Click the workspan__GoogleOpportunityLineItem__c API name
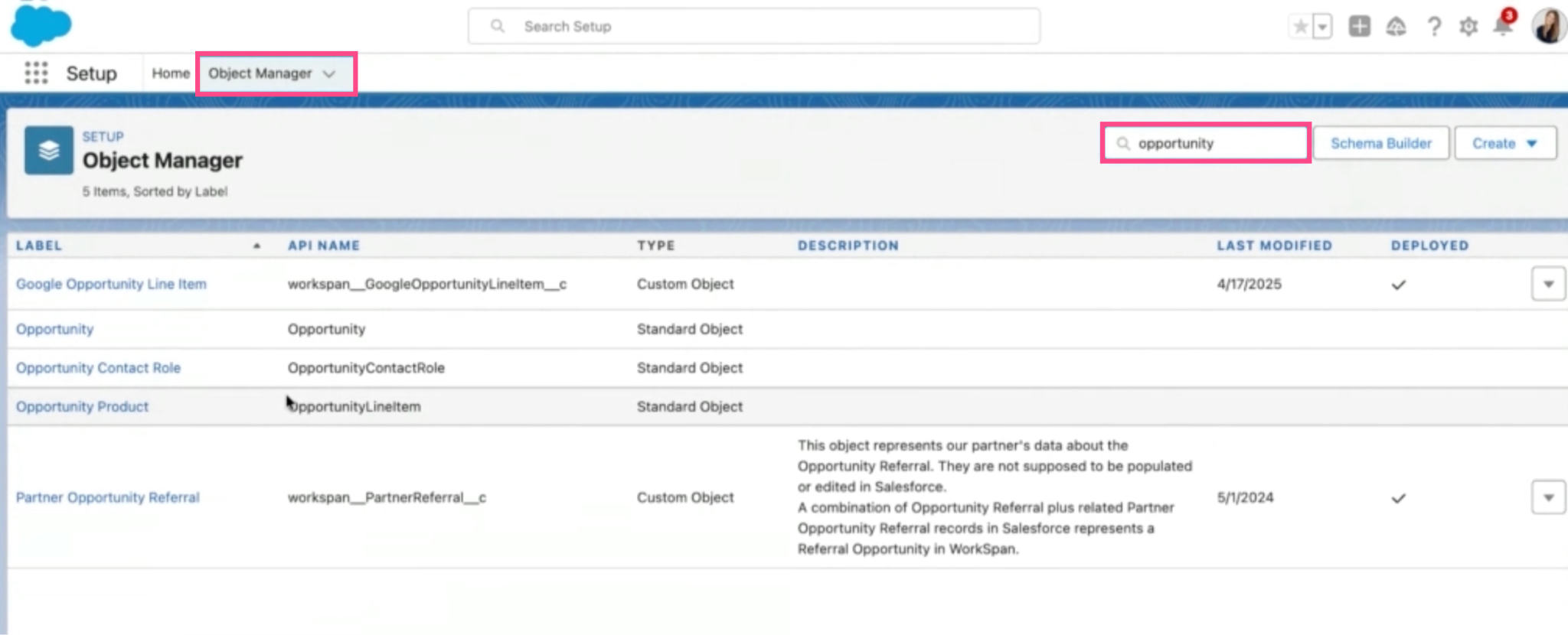Image resolution: width=1568 pixels, height=635 pixels. tap(427, 284)
